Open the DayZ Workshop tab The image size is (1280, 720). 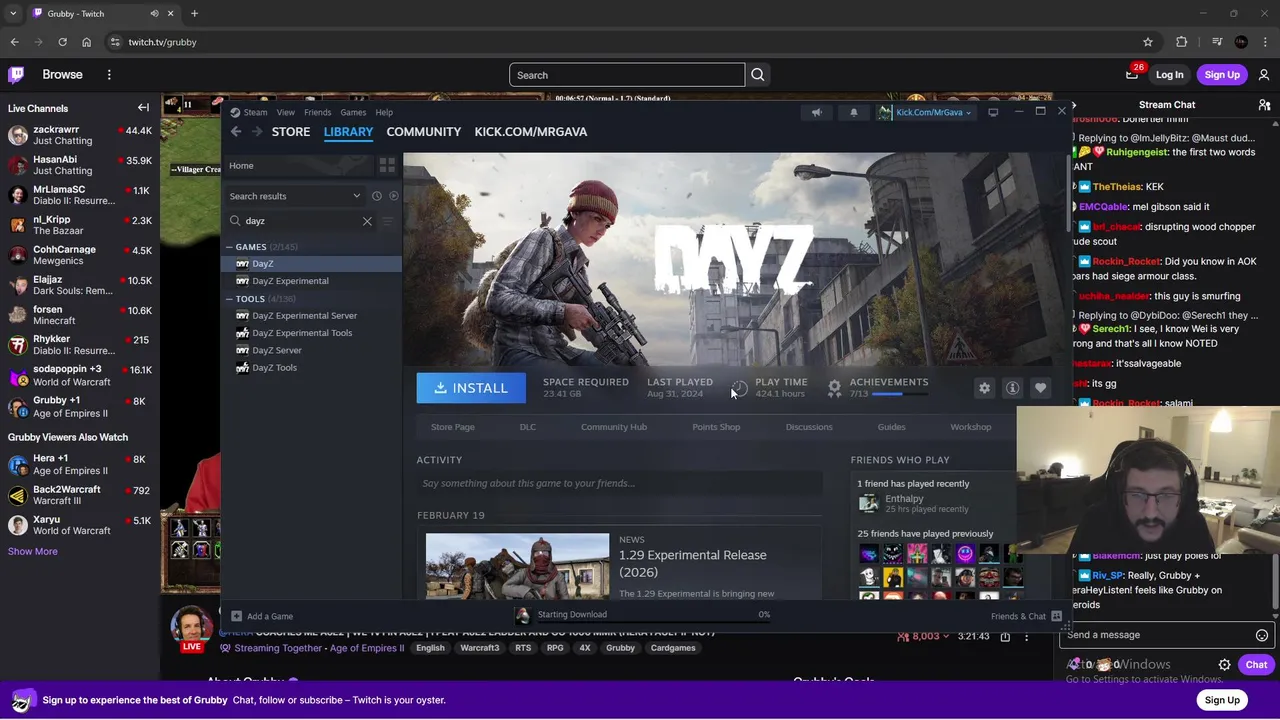[x=970, y=427]
